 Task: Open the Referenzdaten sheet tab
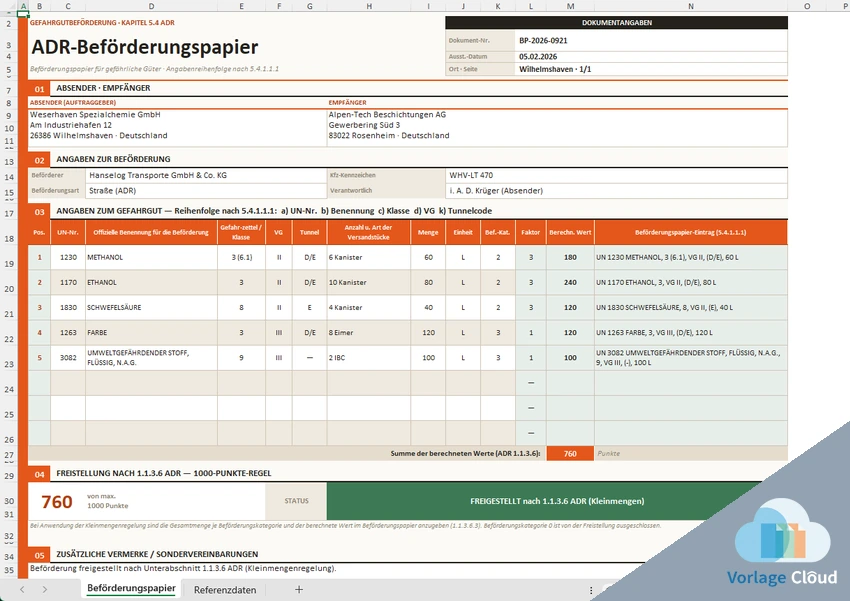(225, 590)
